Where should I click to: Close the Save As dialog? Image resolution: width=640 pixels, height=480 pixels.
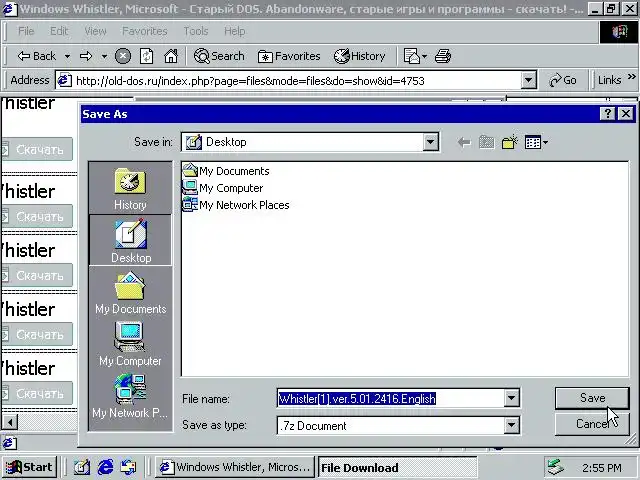coord(626,113)
